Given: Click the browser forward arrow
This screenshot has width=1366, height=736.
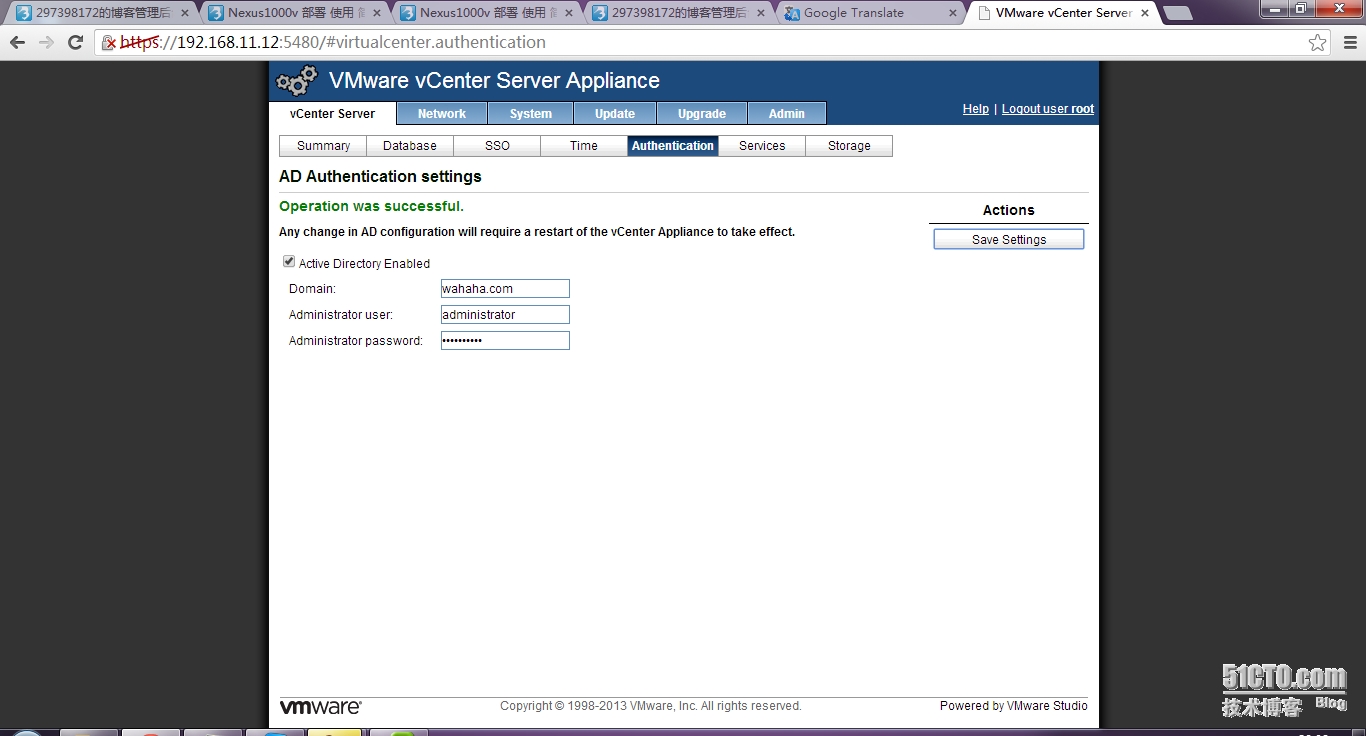Looking at the screenshot, I should [x=46, y=43].
